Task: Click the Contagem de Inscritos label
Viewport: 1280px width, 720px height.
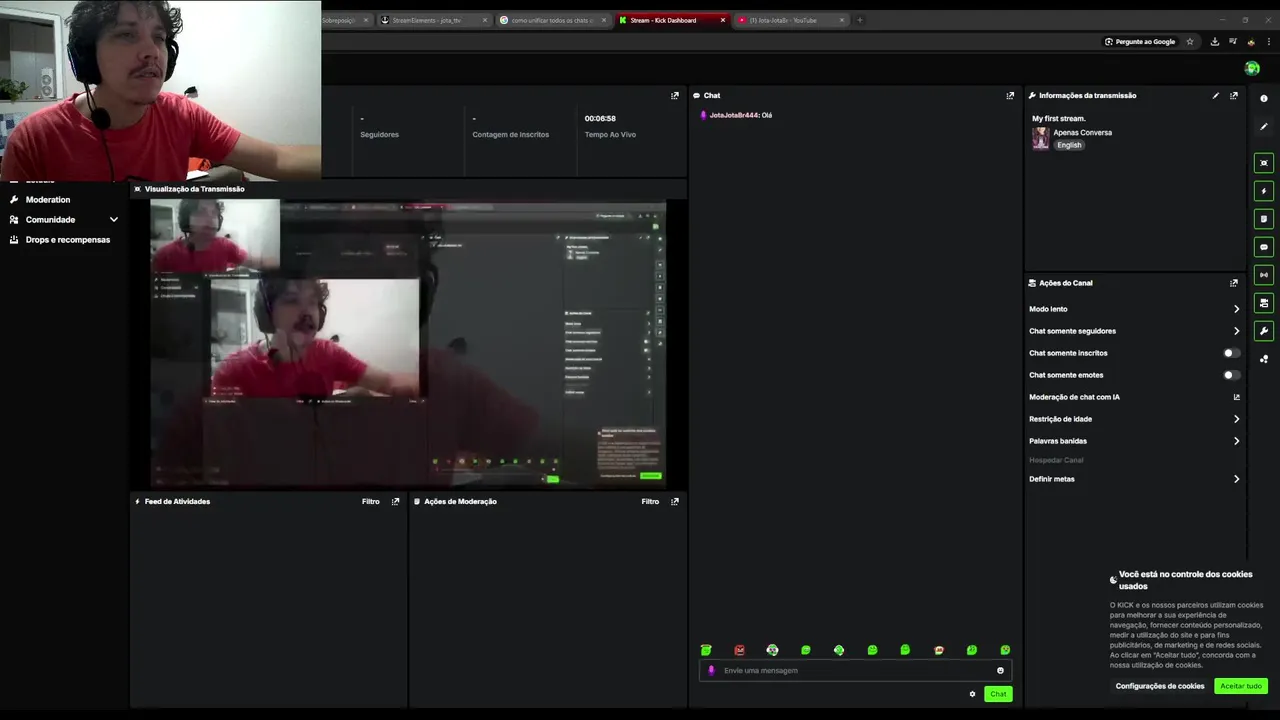Action: click(x=511, y=135)
